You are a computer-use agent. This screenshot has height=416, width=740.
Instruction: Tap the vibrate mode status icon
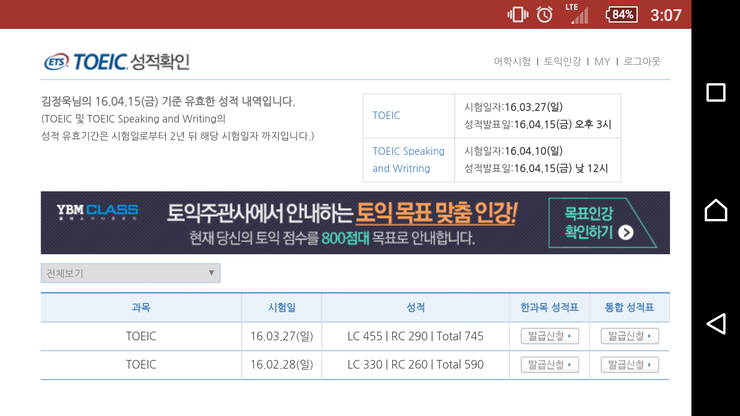pyautogui.click(x=518, y=15)
